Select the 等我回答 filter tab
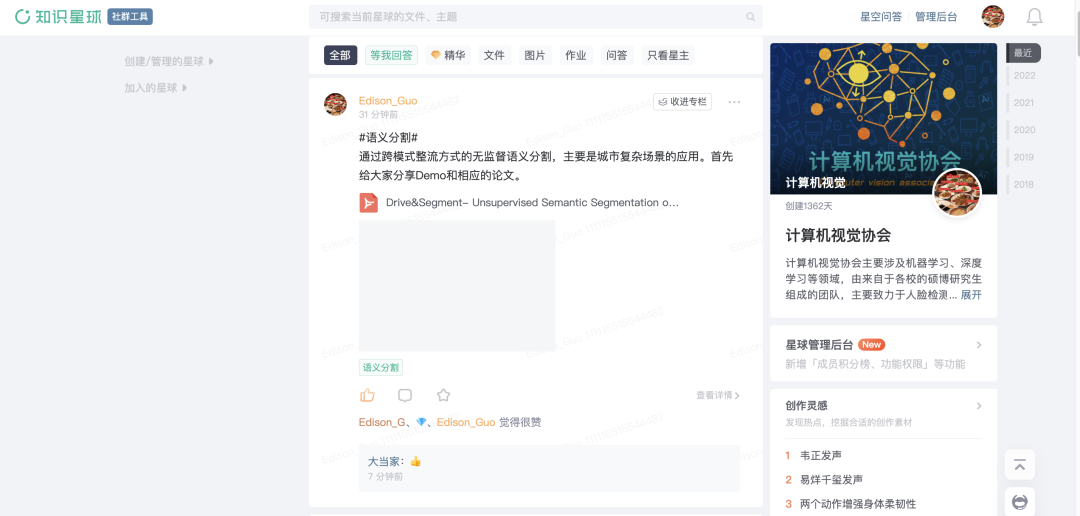Viewport: 1080px width, 516px height. coord(391,56)
